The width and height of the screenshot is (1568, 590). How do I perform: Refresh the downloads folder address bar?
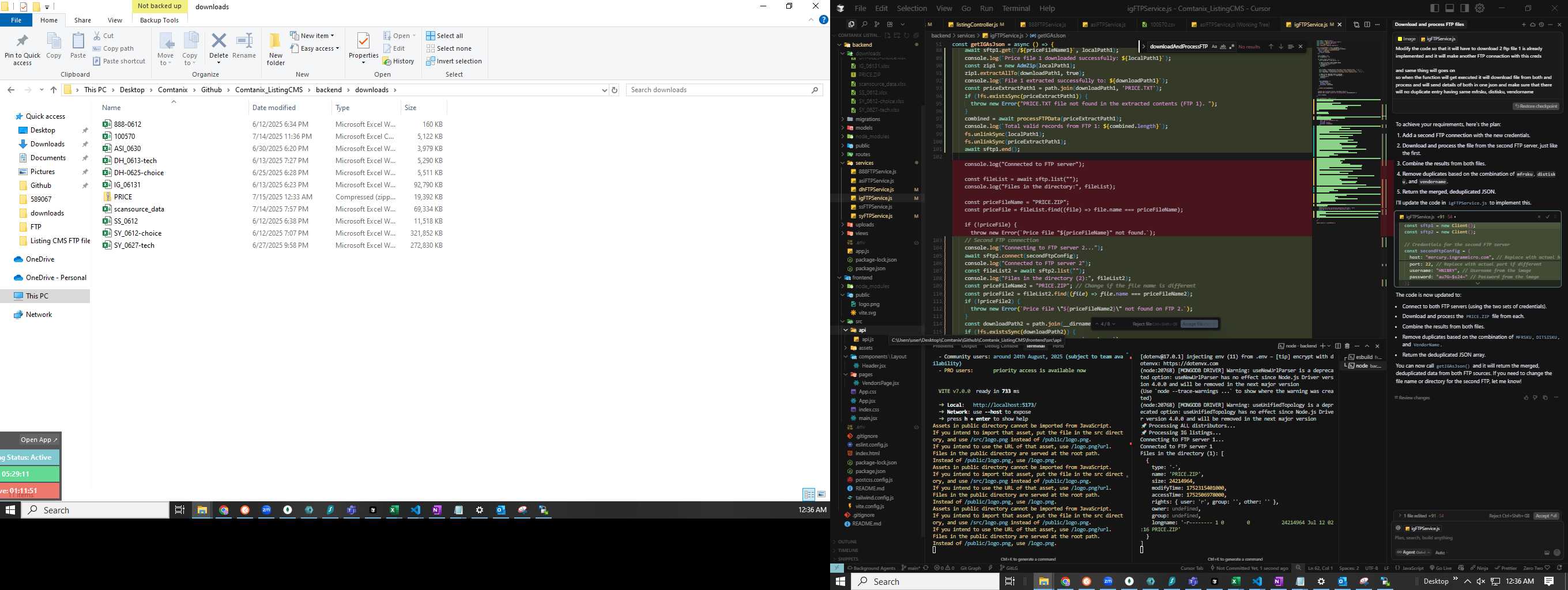click(x=614, y=90)
